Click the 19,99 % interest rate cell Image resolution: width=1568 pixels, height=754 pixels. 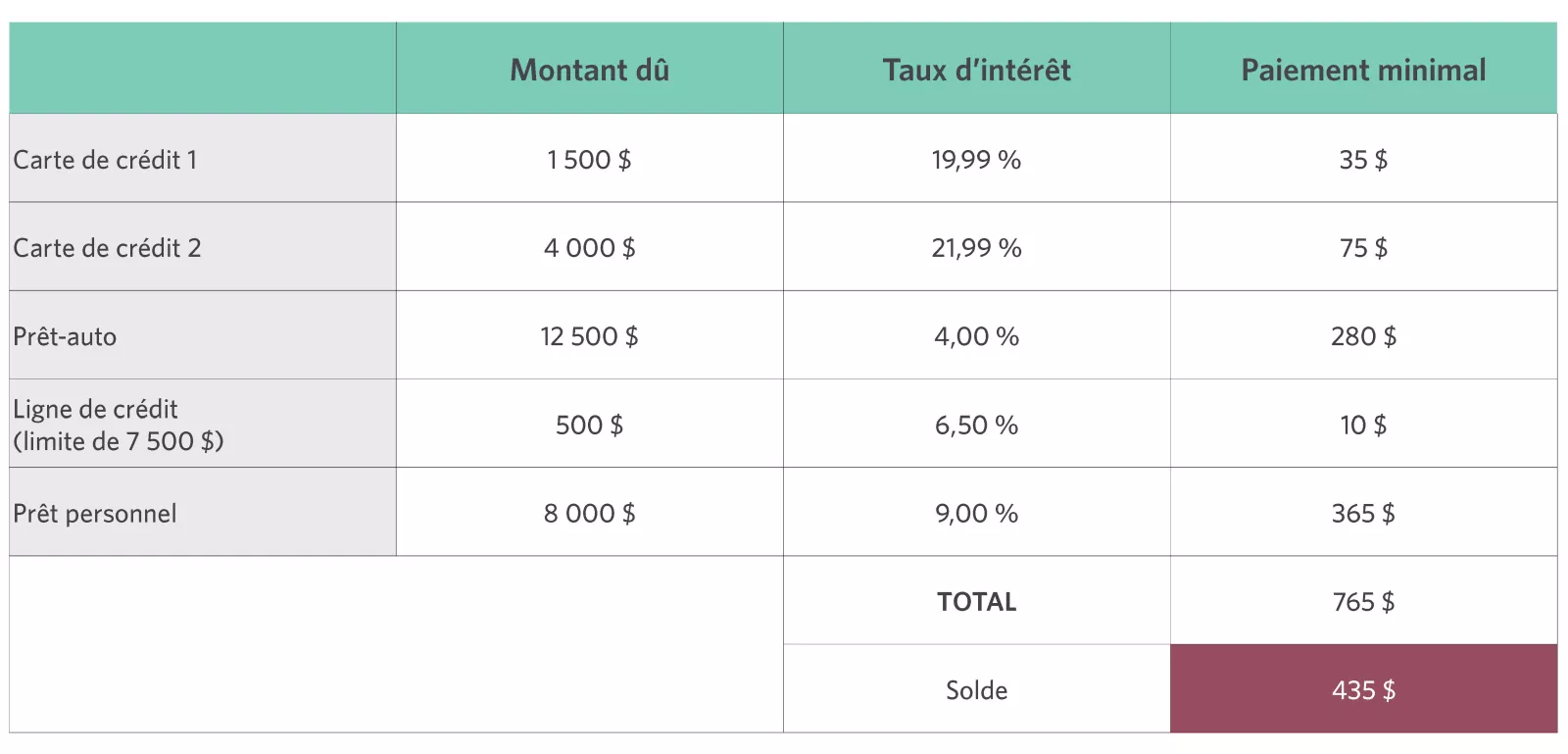(x=976, y=160)
